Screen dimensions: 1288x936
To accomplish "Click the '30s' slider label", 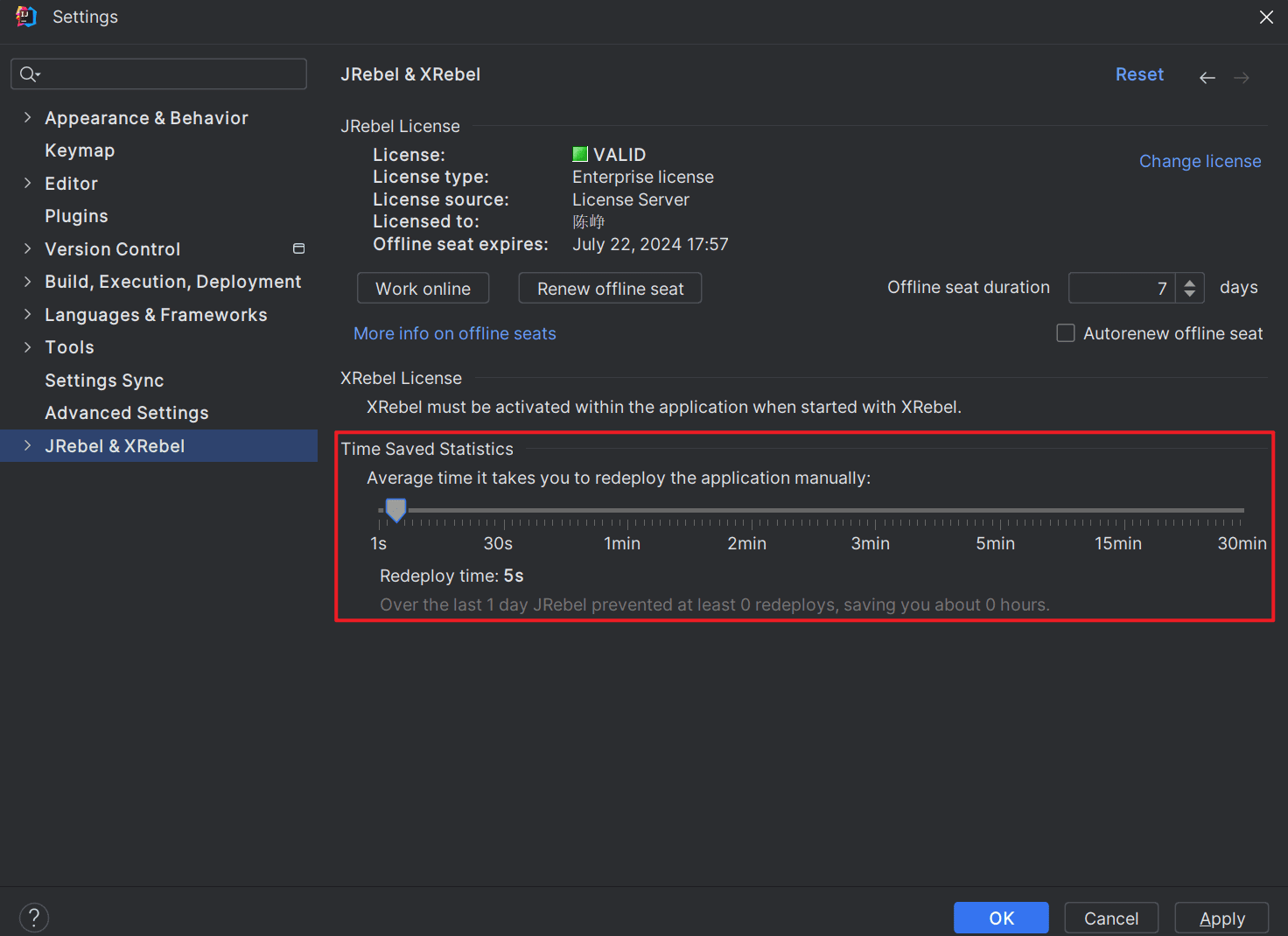I will tap(498, 543).
